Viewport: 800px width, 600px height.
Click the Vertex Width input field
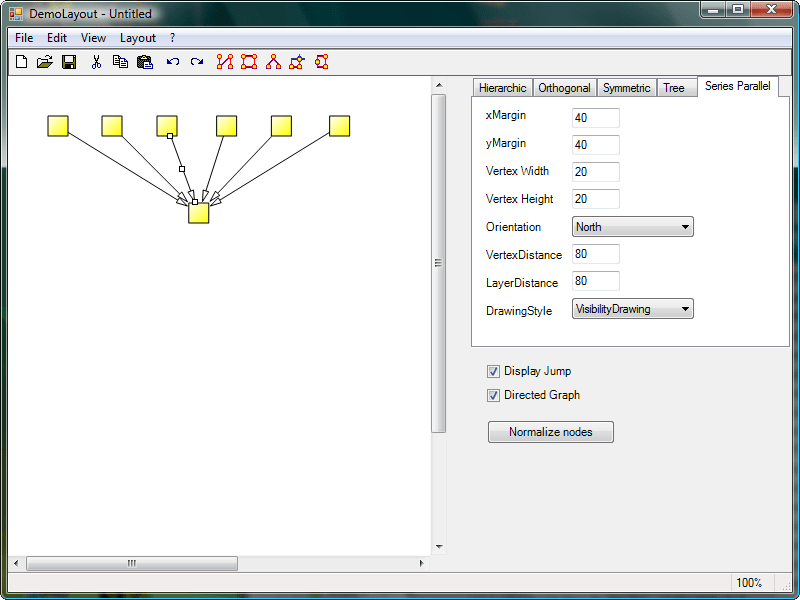(x=595, y=172)
